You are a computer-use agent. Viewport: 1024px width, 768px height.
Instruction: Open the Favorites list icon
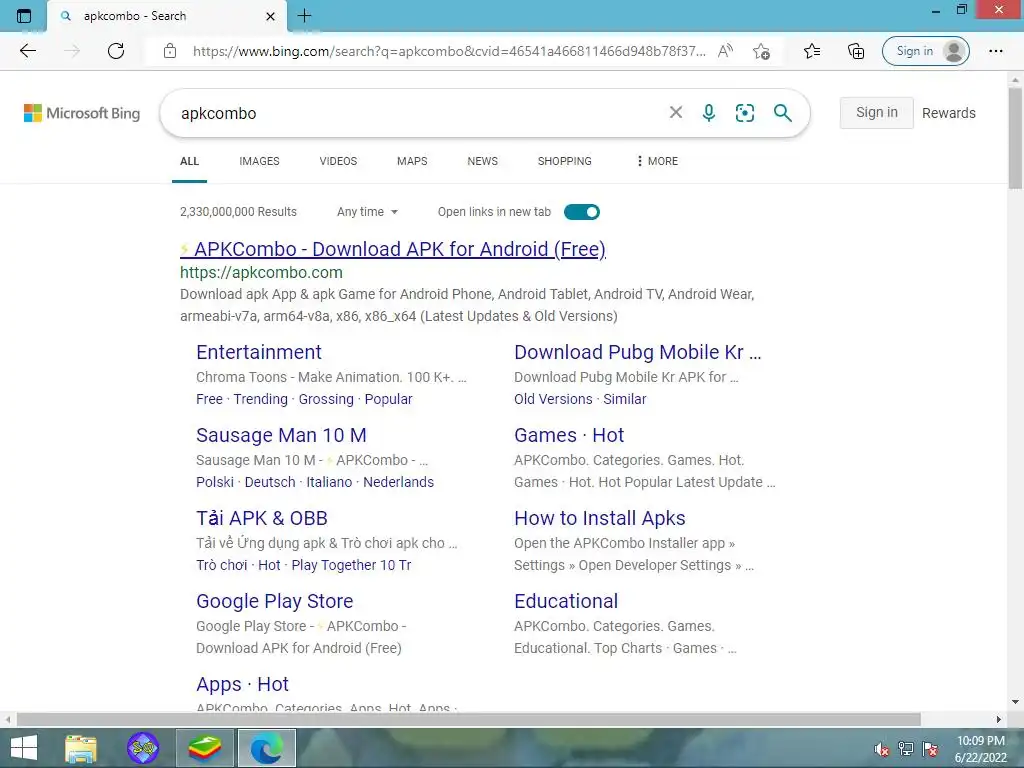click(x=812, y=51)
